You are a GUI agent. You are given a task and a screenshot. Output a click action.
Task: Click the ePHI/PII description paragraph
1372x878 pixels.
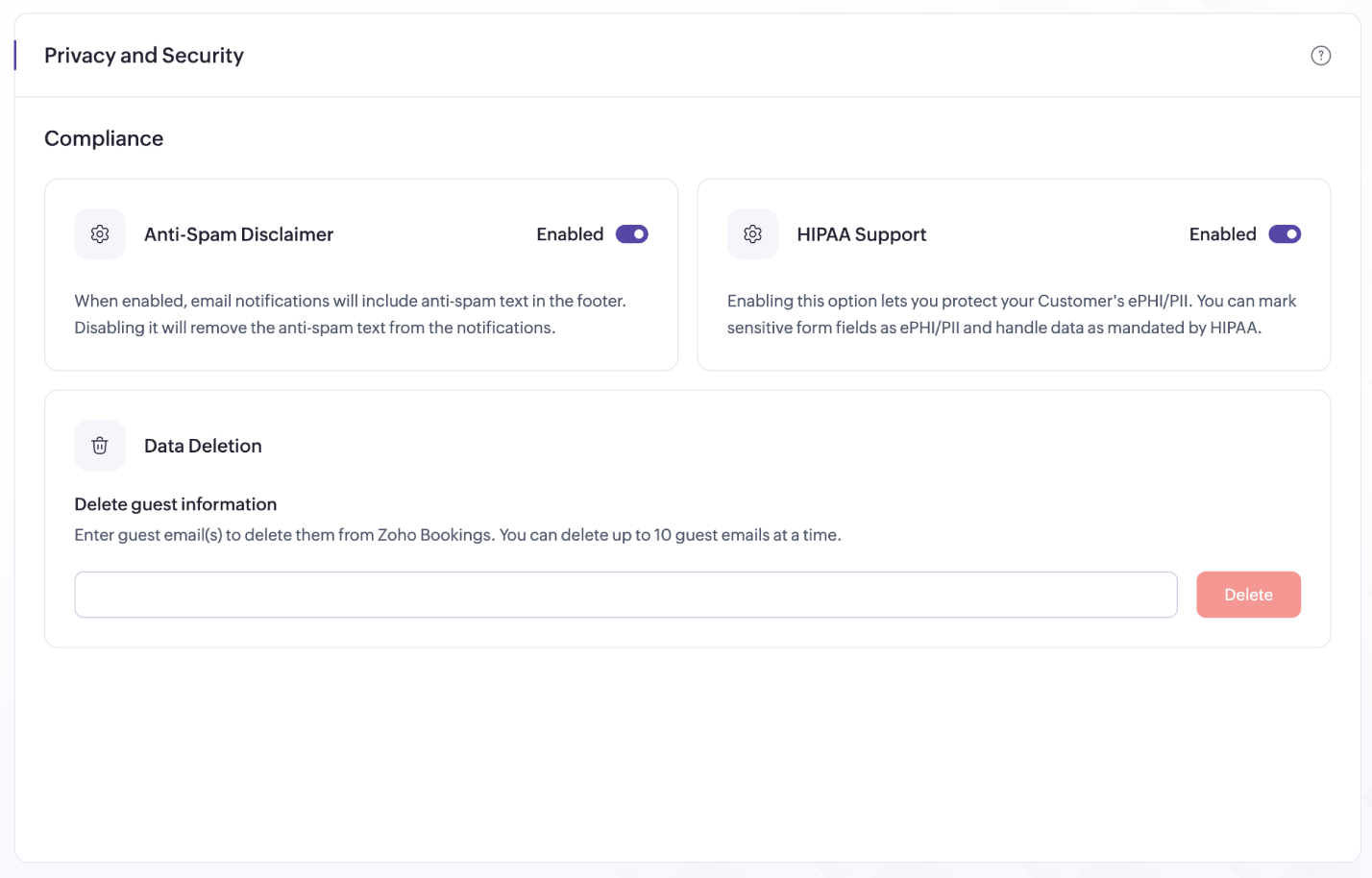click(x=1012, y=314)
